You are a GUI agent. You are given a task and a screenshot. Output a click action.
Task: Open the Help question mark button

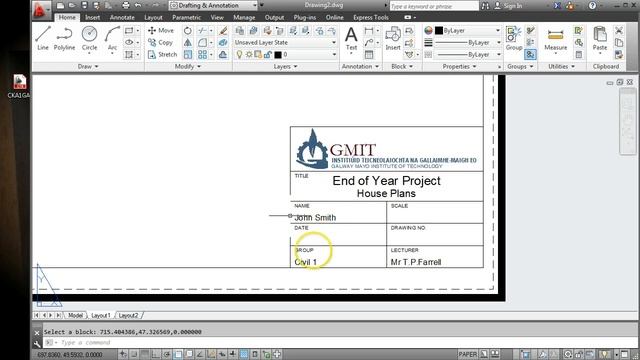pyautogui.click(x=592, y=6)
